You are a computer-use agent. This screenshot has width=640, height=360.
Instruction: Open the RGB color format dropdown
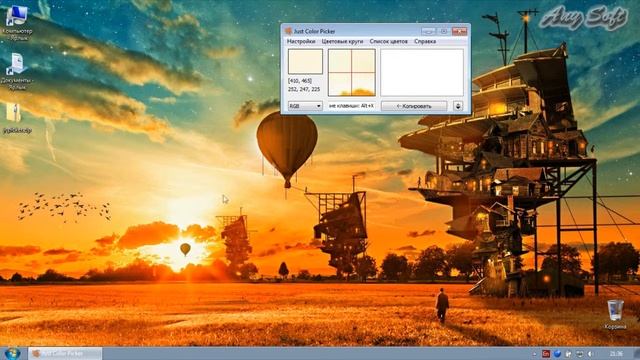305,106
